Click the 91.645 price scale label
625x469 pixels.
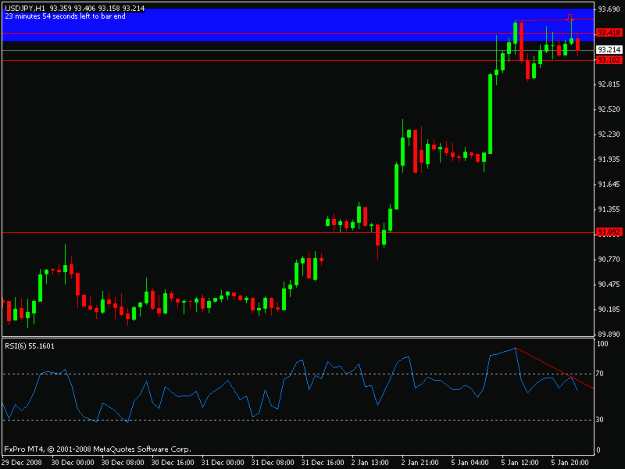609,184
